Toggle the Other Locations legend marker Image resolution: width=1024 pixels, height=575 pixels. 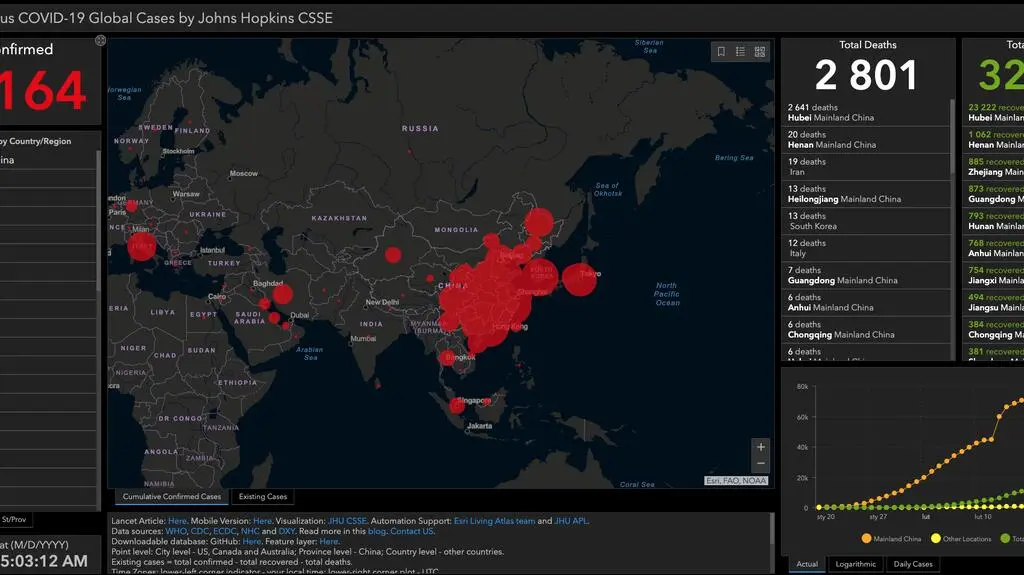coord(936,538)
